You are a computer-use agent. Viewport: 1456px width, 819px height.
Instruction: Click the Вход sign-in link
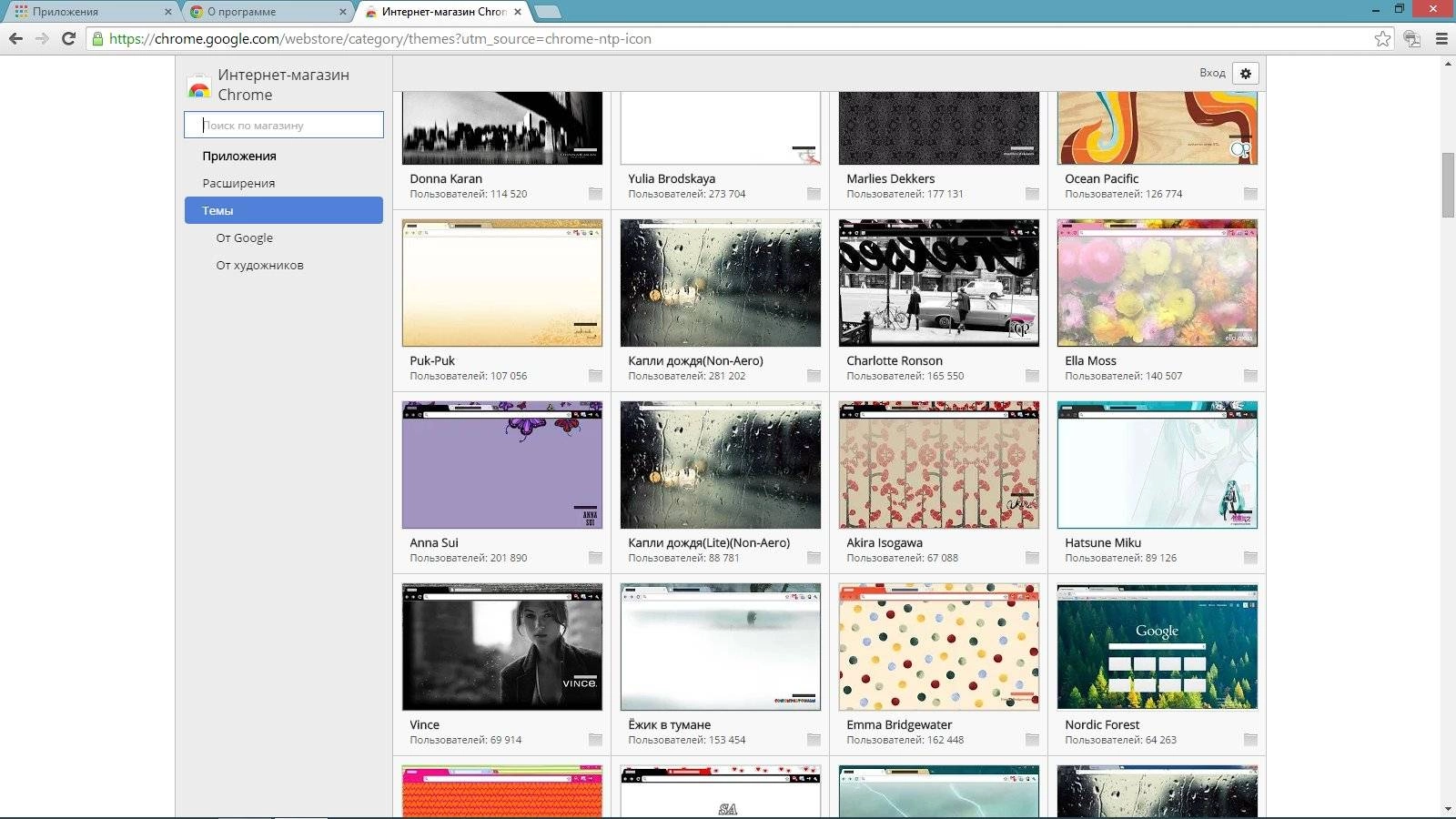[1212, 73]
